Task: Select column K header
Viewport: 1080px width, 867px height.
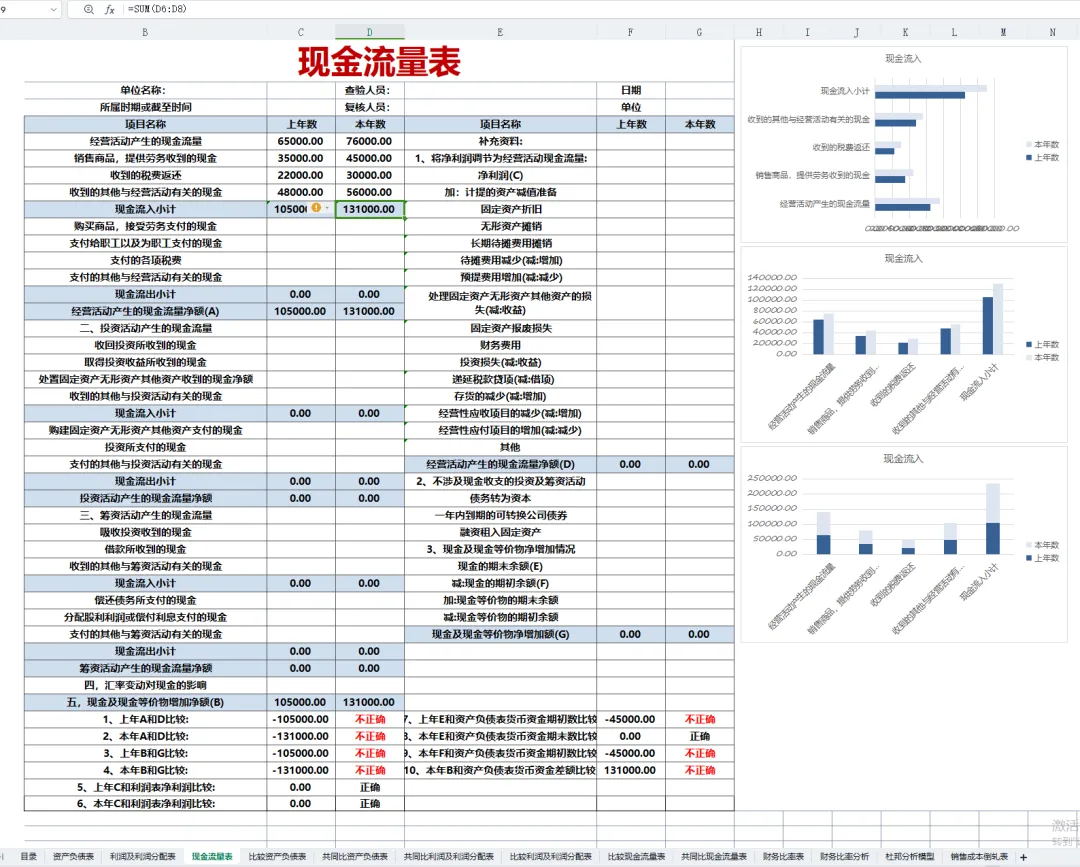Action: [x=906, y=32]
